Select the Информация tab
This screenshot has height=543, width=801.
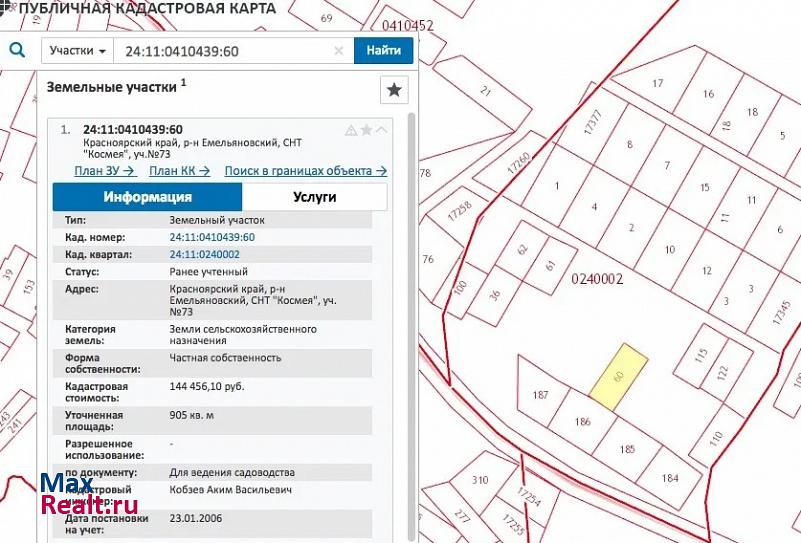pyautogui.click(x=147, y=197)
